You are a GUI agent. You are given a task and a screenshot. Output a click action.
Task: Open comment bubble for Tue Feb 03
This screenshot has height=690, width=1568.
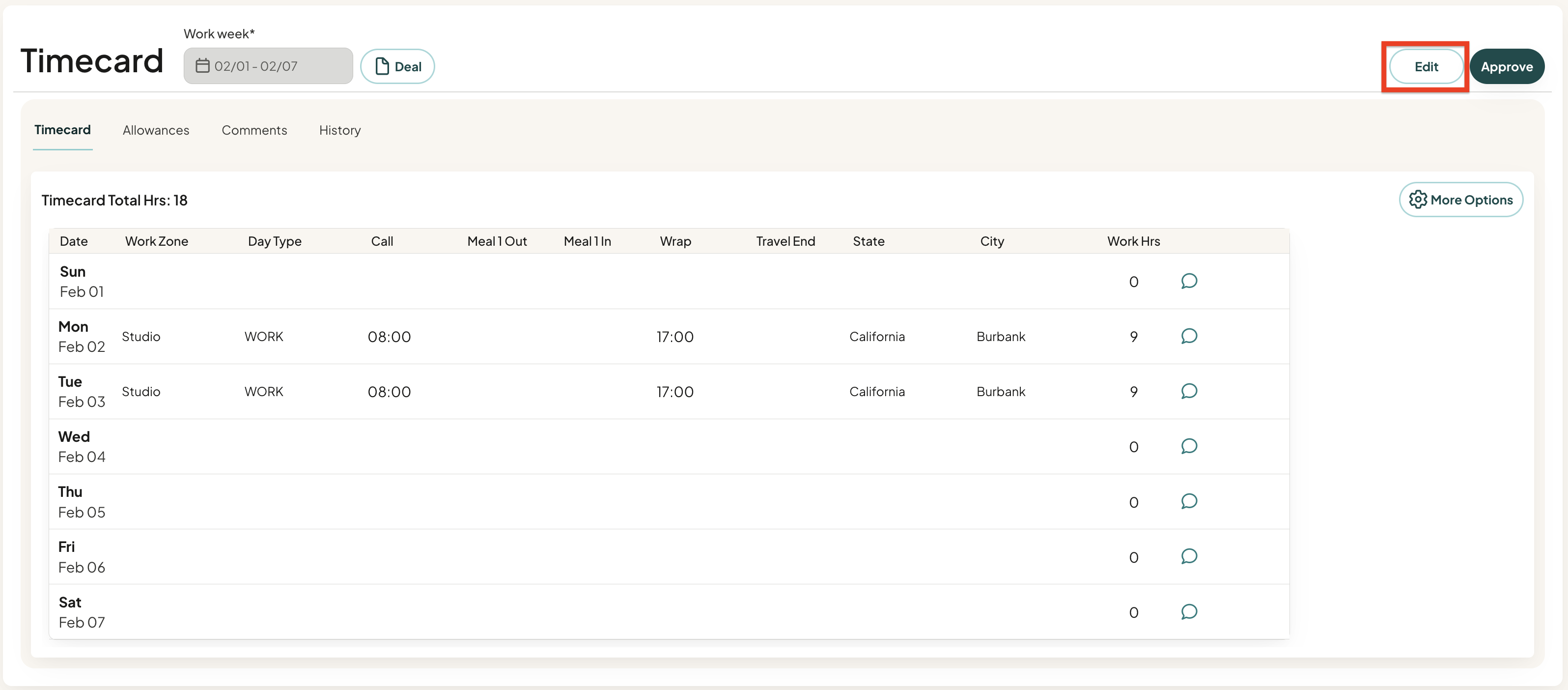1189,391
